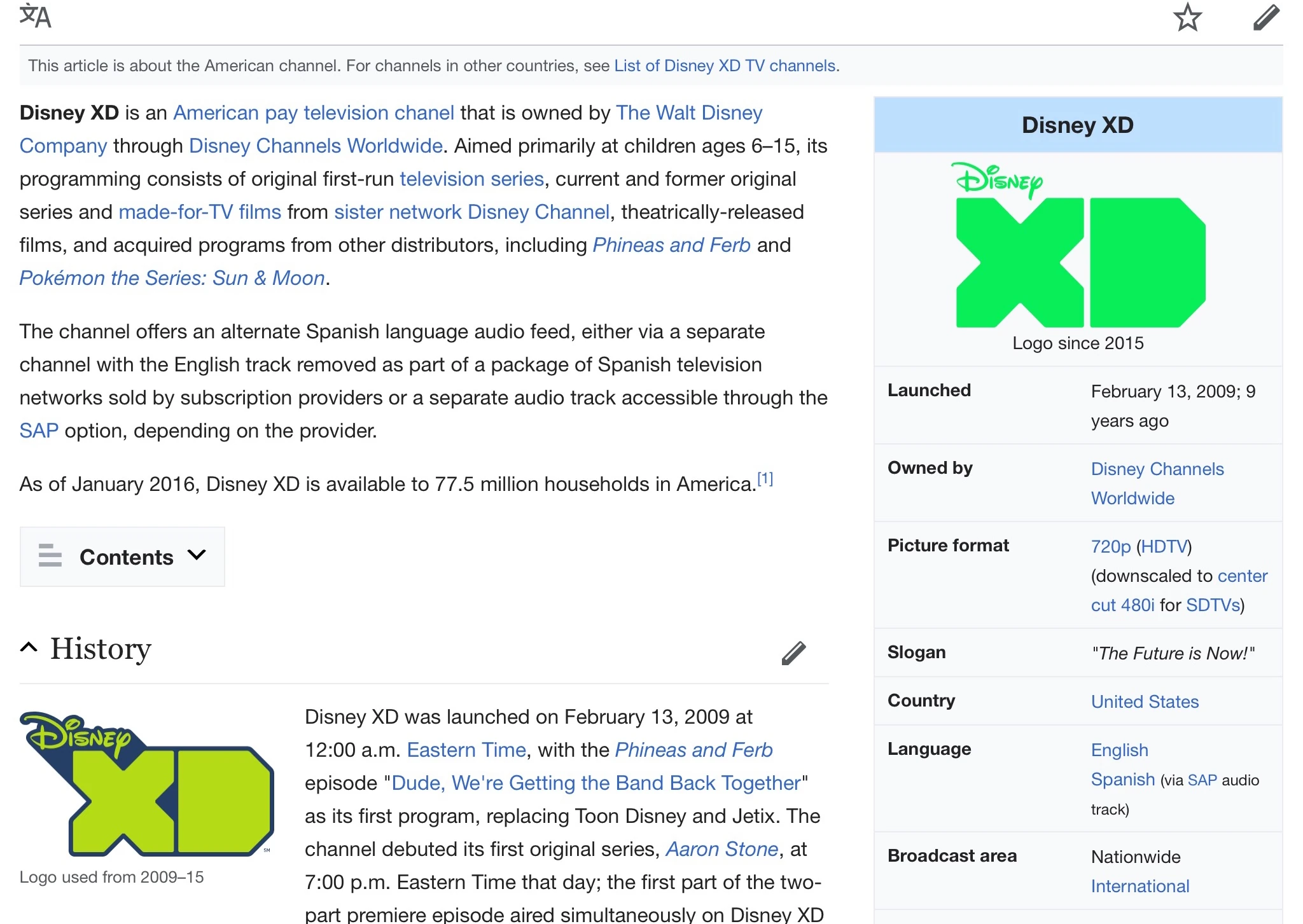Open United States country link

tap(1144, 701)
